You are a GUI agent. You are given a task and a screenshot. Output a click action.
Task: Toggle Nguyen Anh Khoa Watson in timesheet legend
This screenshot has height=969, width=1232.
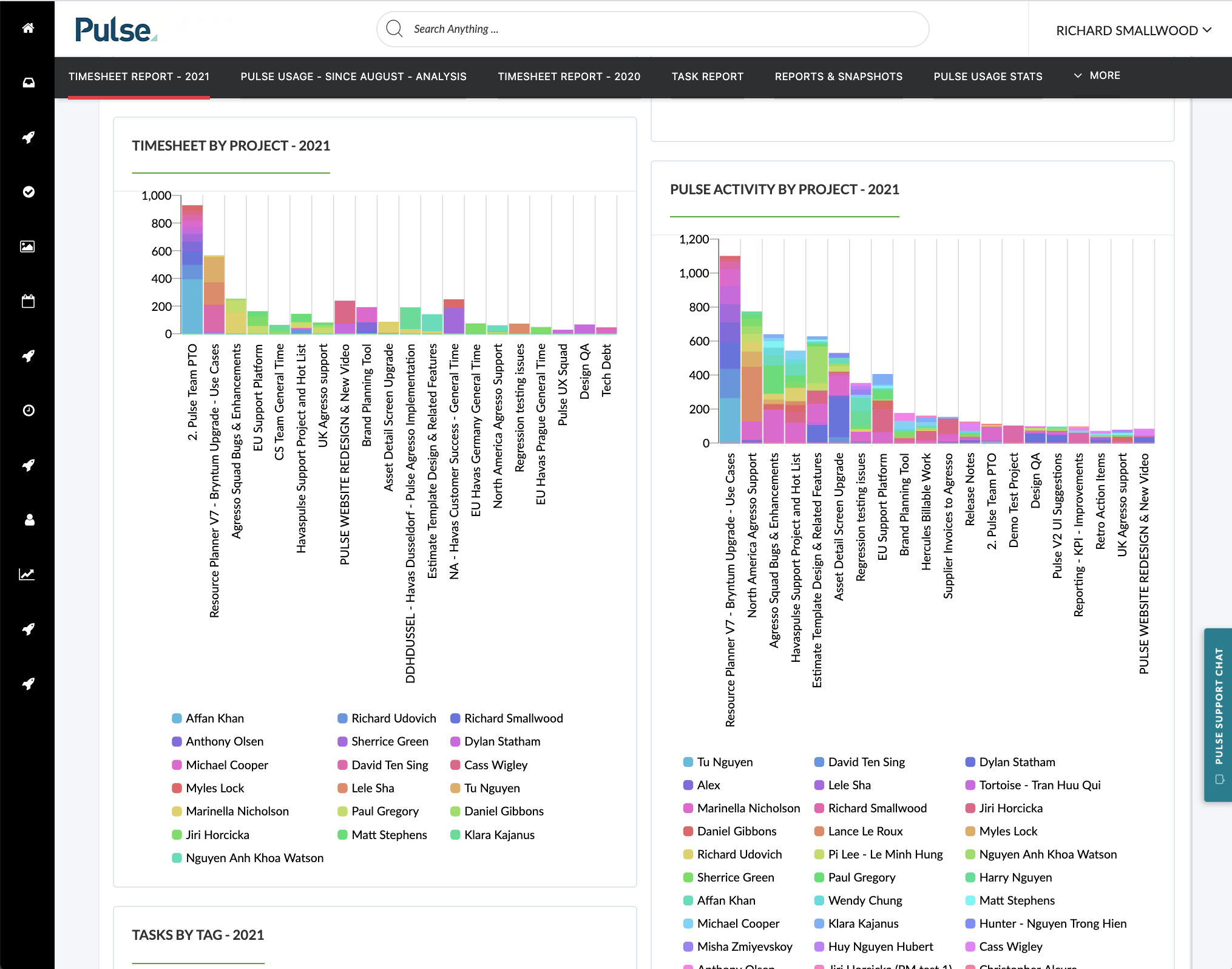[248, 858]
